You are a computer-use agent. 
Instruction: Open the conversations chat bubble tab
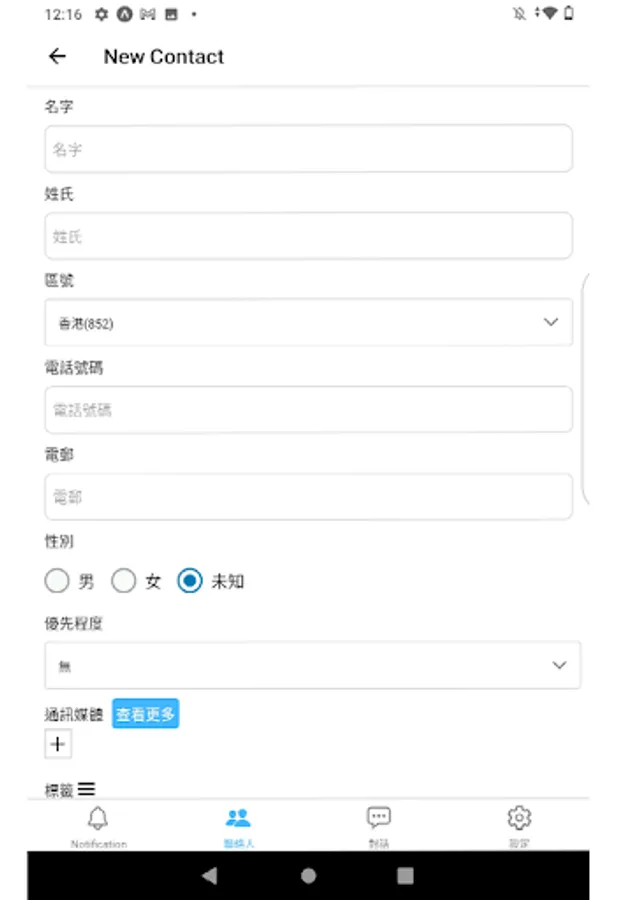[378, 825]
